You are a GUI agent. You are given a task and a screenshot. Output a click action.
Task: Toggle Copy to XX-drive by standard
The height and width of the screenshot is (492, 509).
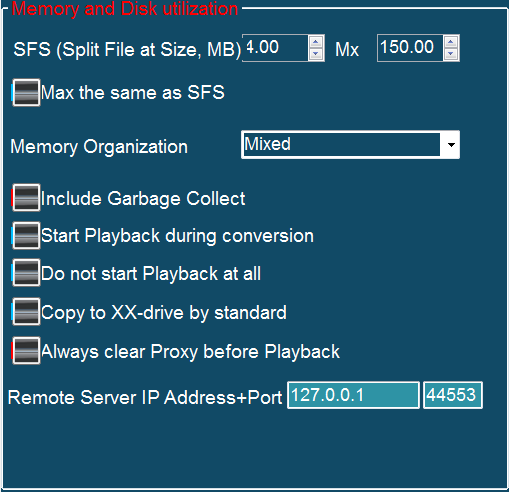point(26,312)
